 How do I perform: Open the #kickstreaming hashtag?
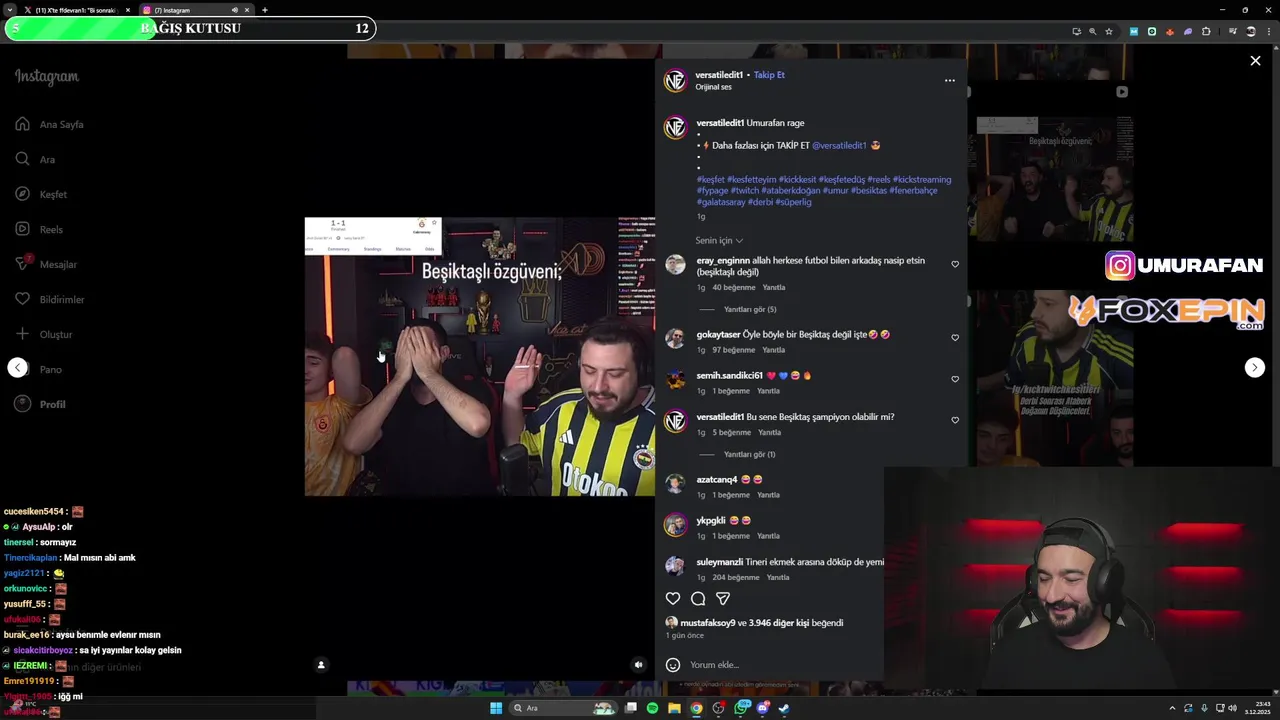(x=922, y=180)
